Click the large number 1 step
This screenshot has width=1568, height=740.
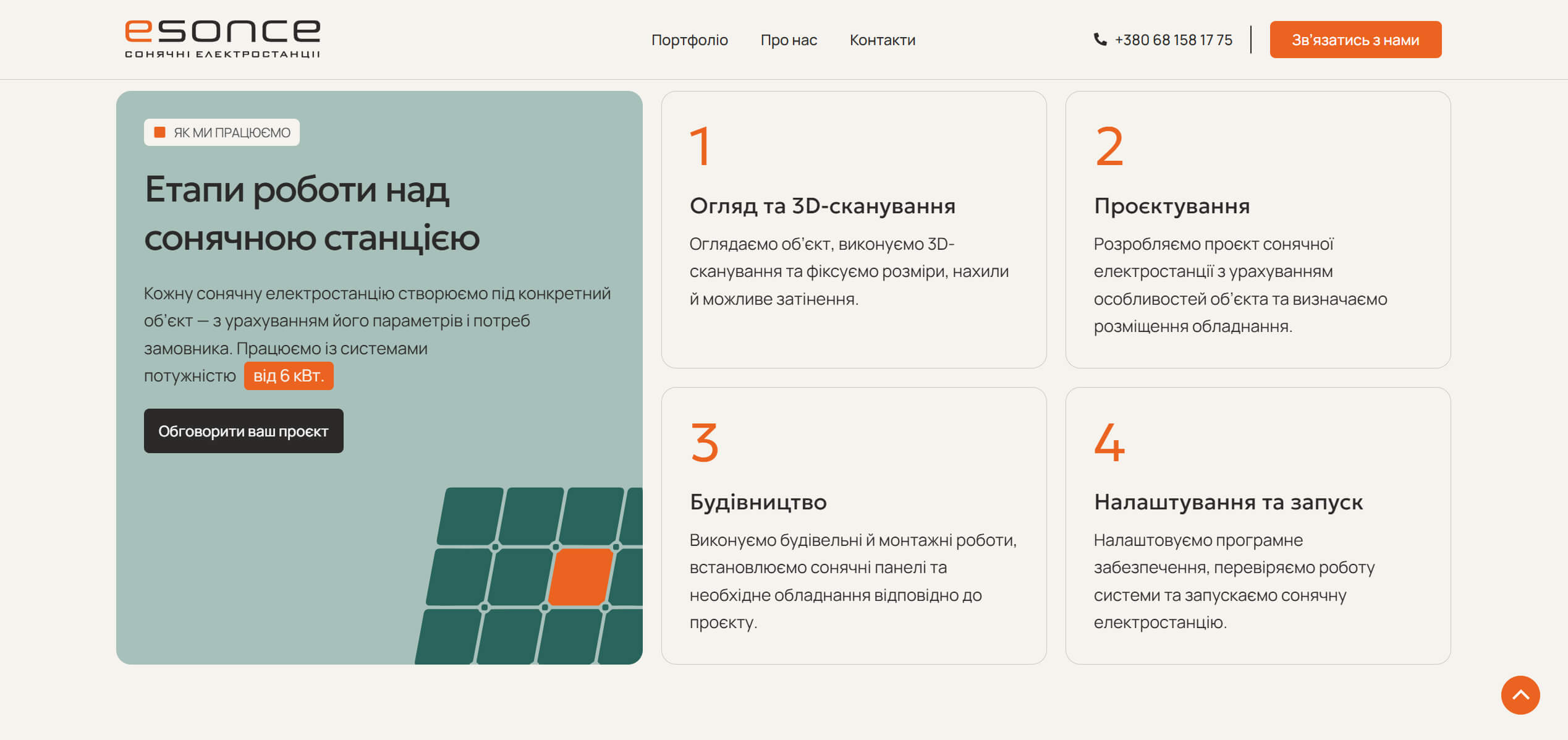point(700,146)
